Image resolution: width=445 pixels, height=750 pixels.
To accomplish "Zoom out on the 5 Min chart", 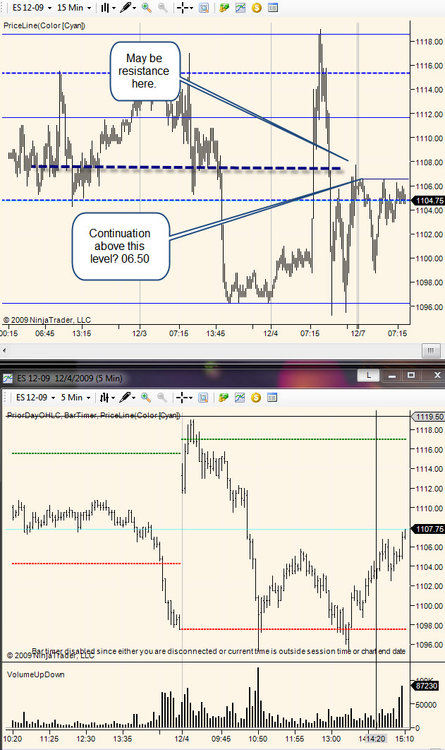I will coord(162,397).
